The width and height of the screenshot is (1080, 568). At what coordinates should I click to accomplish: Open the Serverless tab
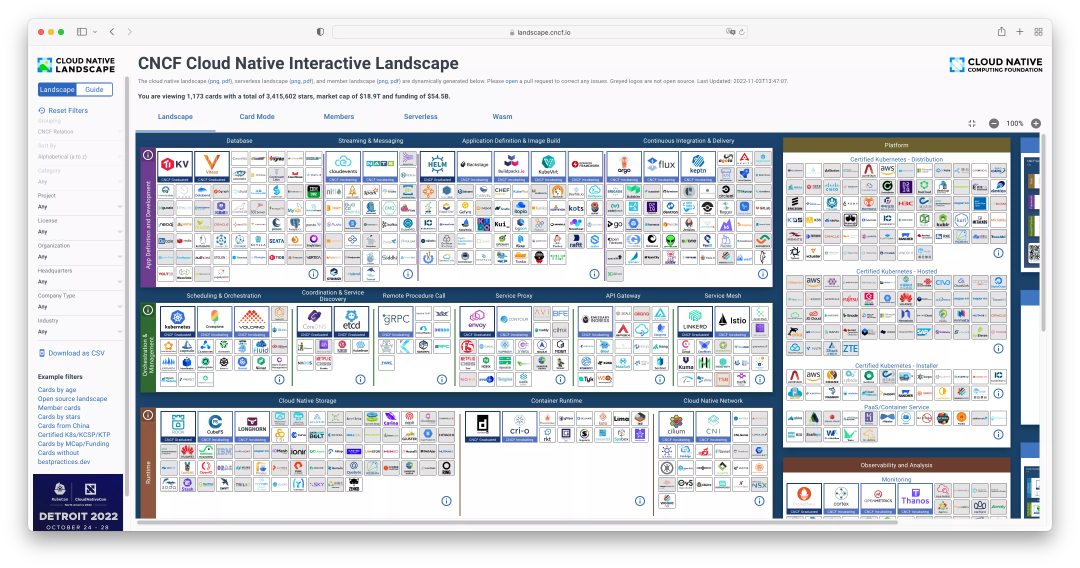[421, 117]
